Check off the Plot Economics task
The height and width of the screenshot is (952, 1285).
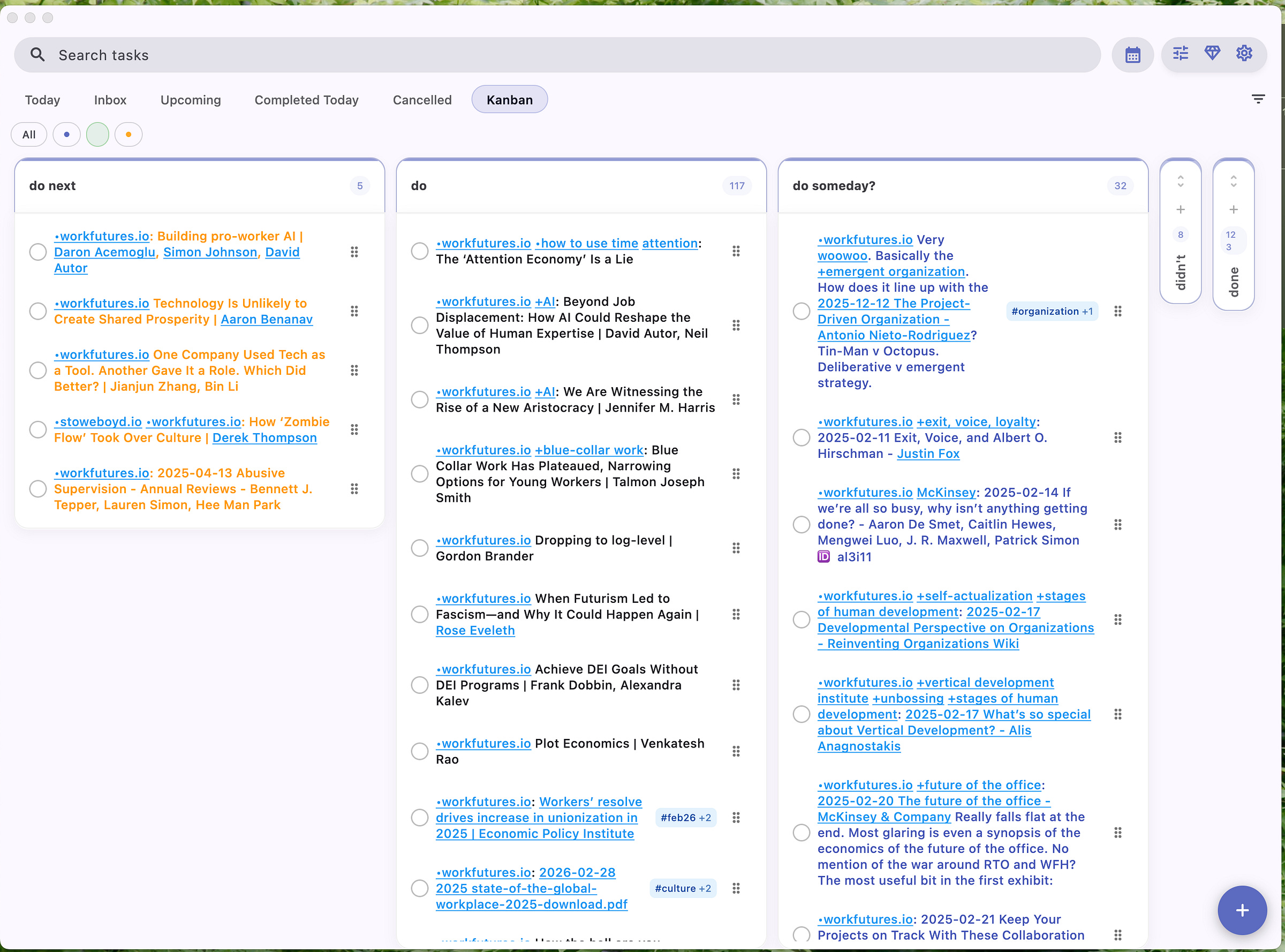419,751
